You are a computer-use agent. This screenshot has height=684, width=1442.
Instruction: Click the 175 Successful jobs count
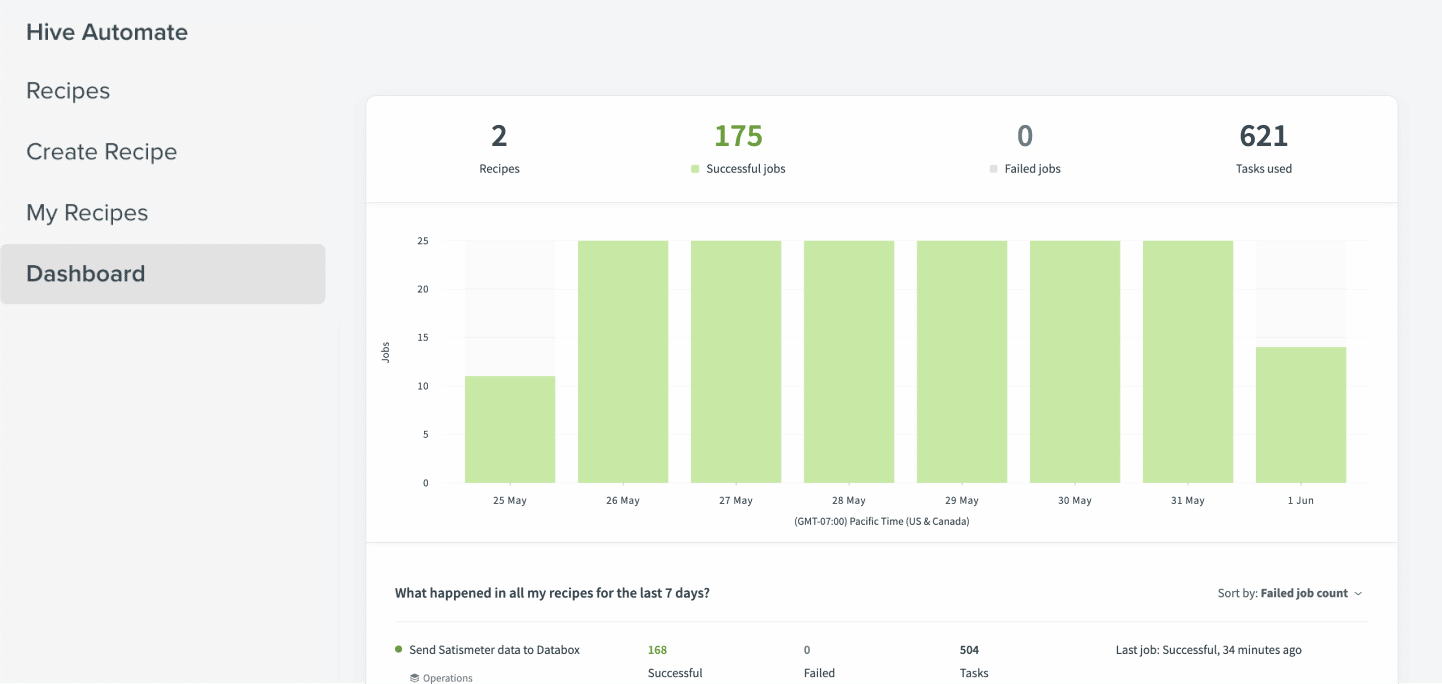(738, 136)
